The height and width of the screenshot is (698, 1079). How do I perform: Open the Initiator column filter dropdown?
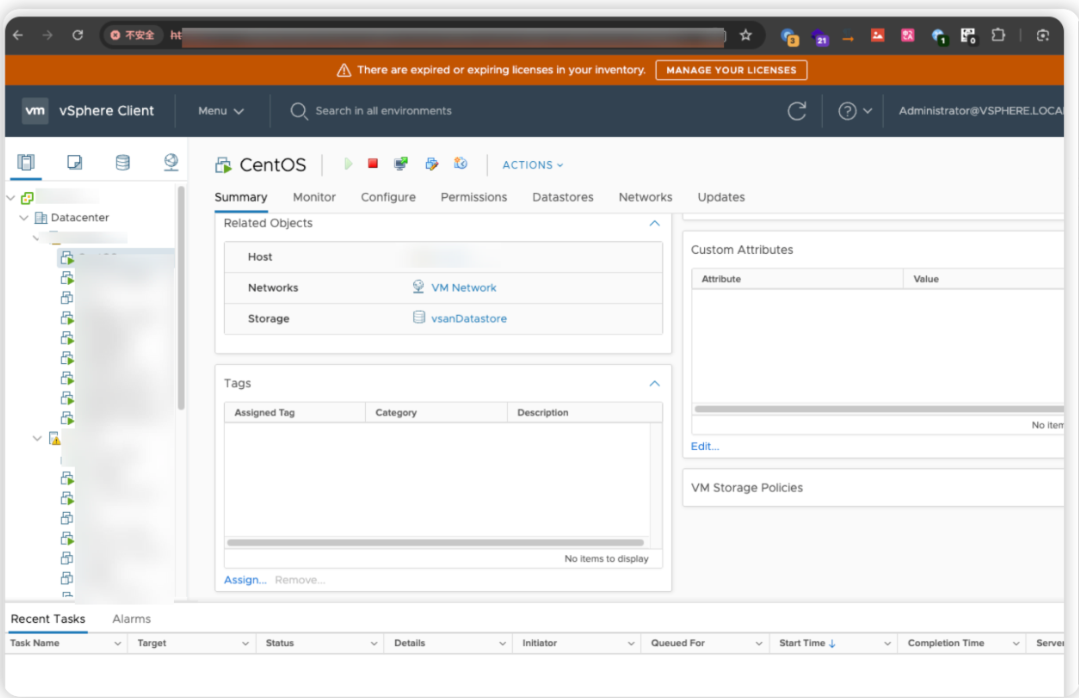[x=631, y=644]
